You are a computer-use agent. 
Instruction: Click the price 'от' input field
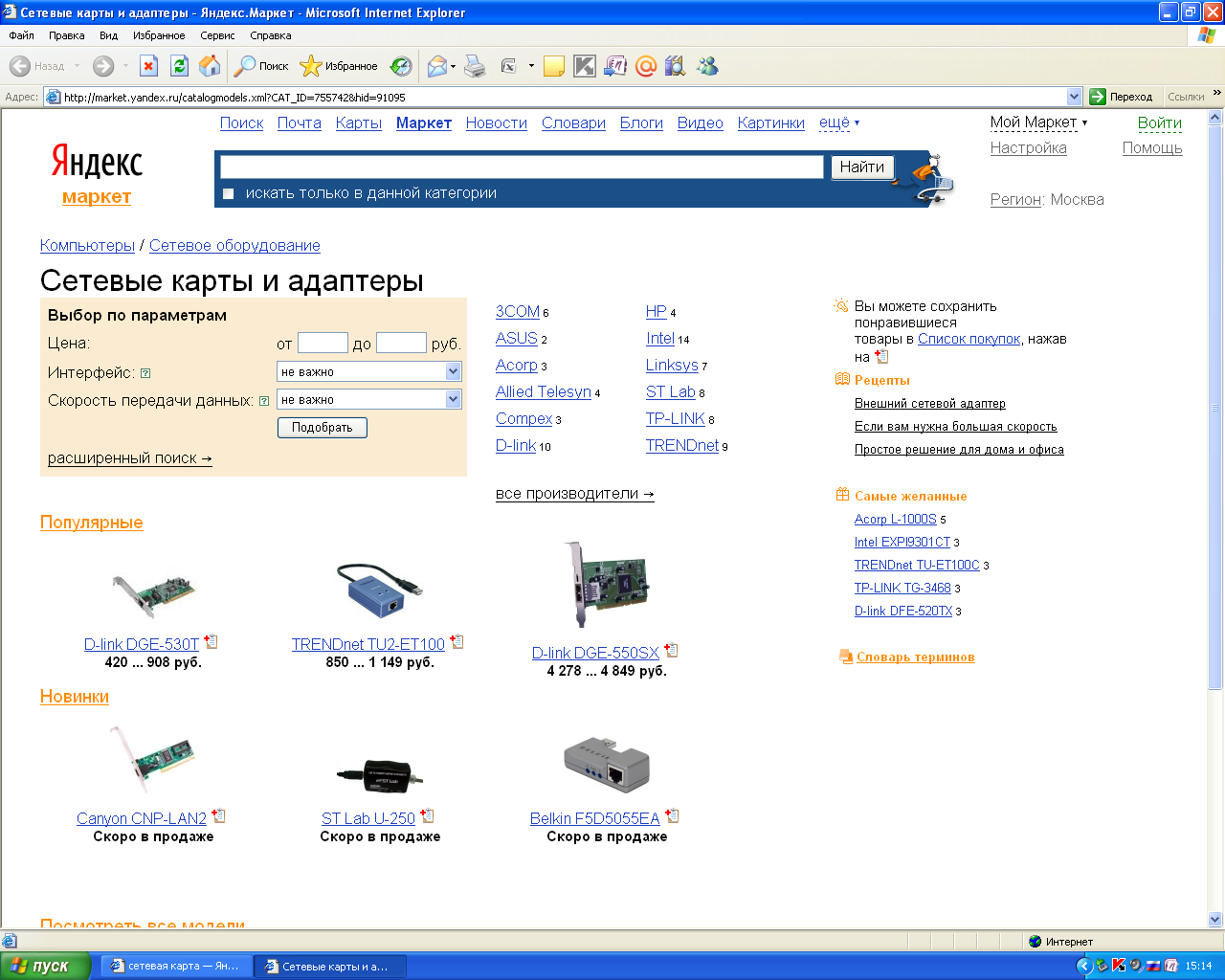(323, 343)
